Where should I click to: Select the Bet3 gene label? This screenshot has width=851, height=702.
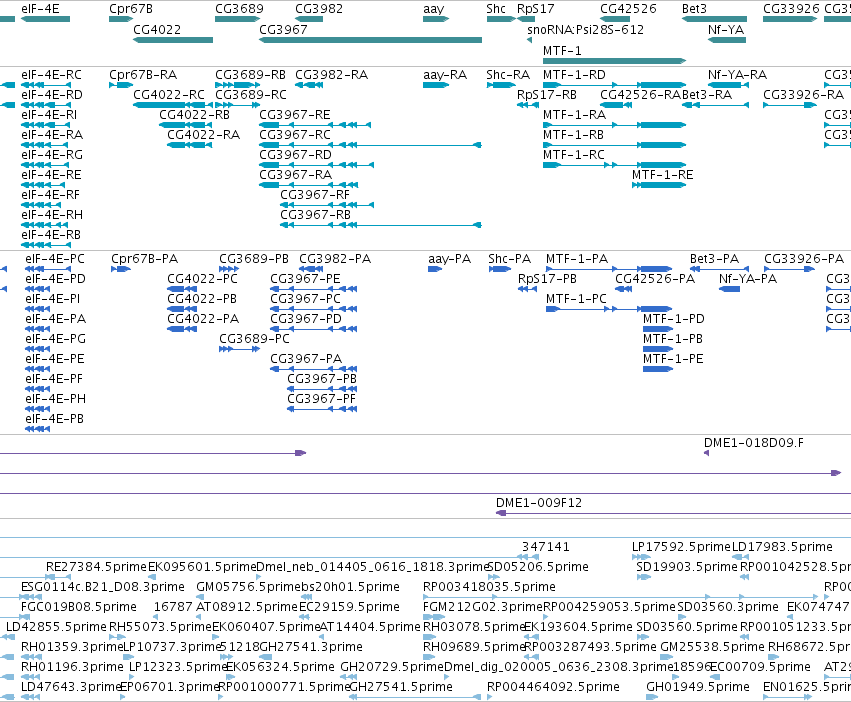(x=694, y=9)
